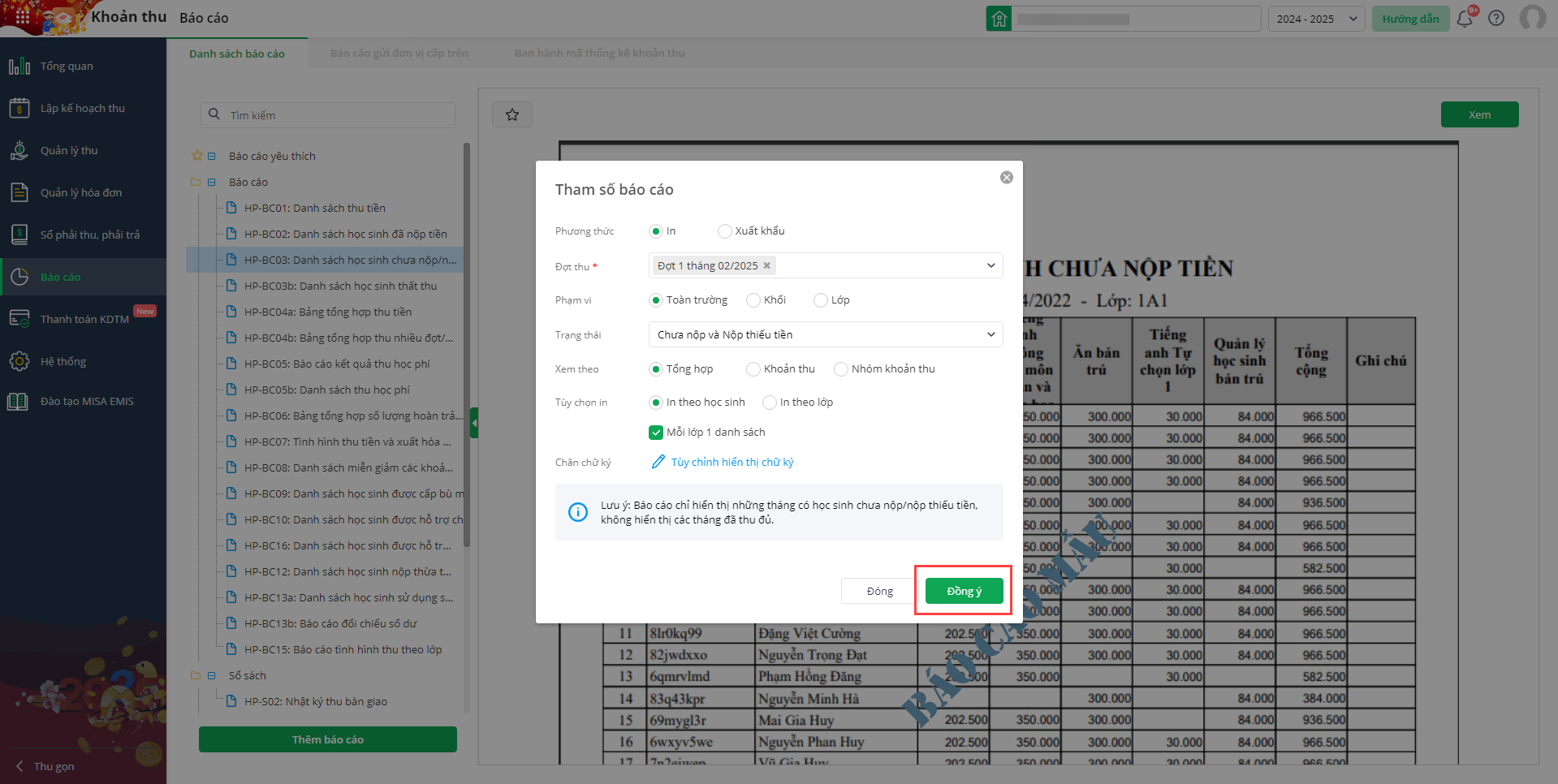Click the Đào tạo MISA EMIS book icon

click(18, 401)
